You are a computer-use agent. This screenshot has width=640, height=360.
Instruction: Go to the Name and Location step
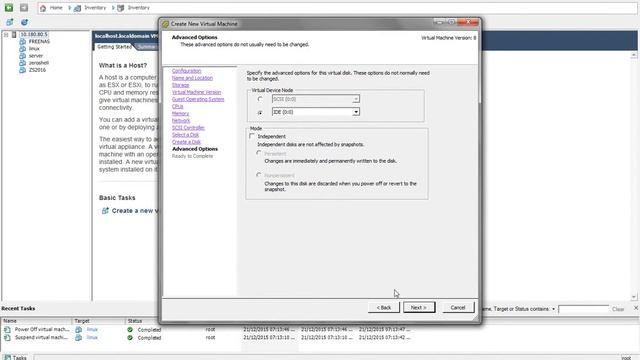point(192,78)
